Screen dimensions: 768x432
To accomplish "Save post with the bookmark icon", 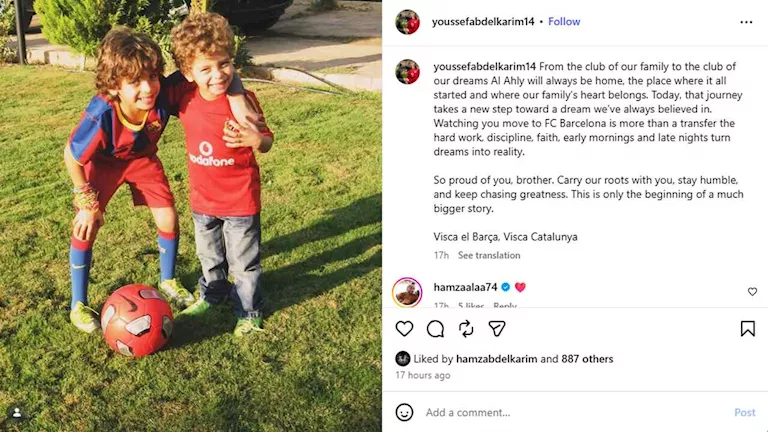I will (x=747, y=329).
